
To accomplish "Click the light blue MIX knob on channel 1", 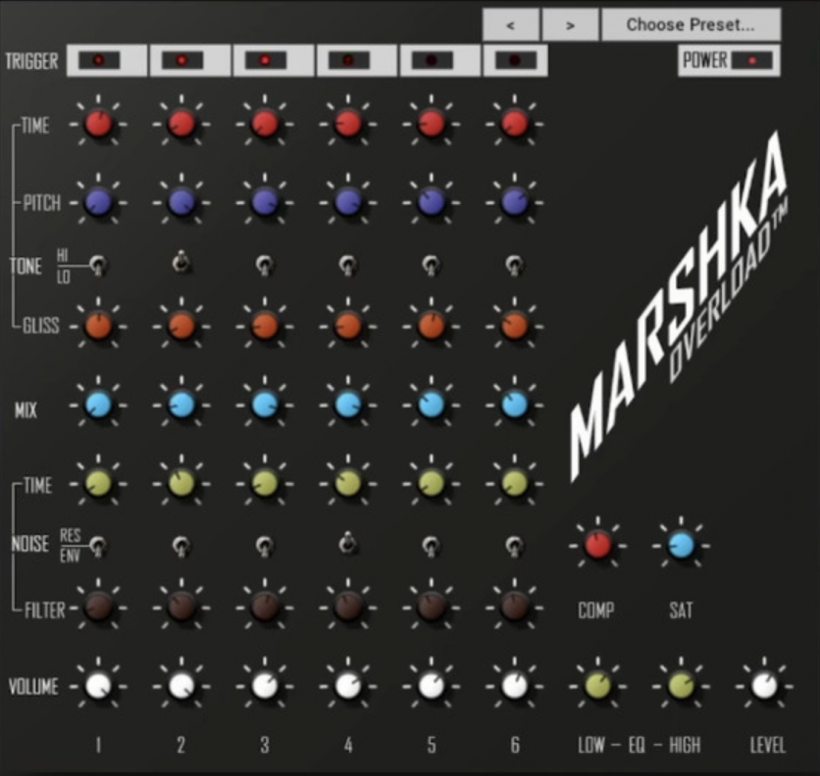I will 98,405.
